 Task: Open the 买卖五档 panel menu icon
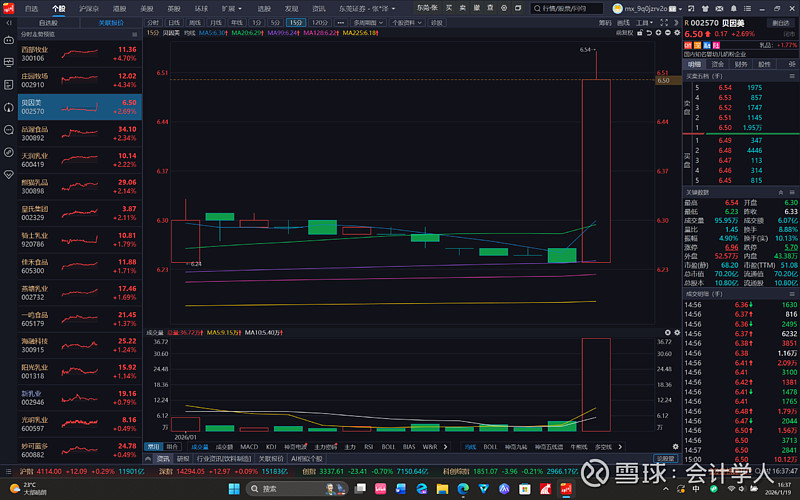point(791,76)
